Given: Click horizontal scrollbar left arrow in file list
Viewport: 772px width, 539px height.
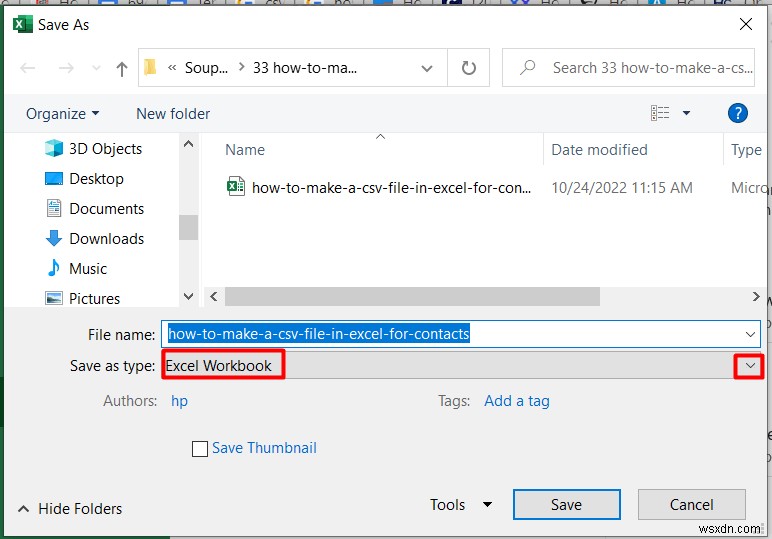Looking at the screenshot, I should pyautogui.click(x=214, y=296).
